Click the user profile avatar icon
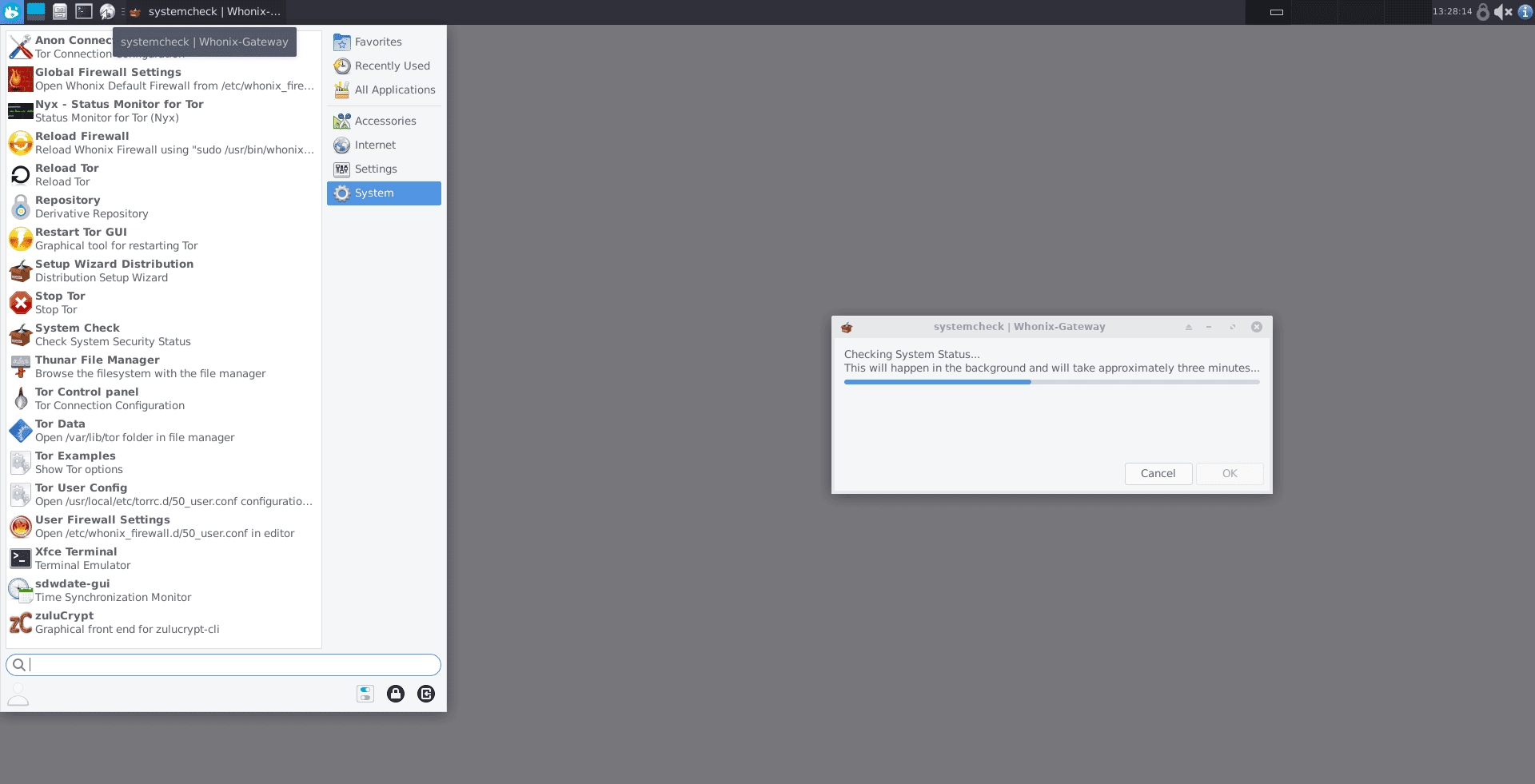1535x784 pixels. [18, 694]
